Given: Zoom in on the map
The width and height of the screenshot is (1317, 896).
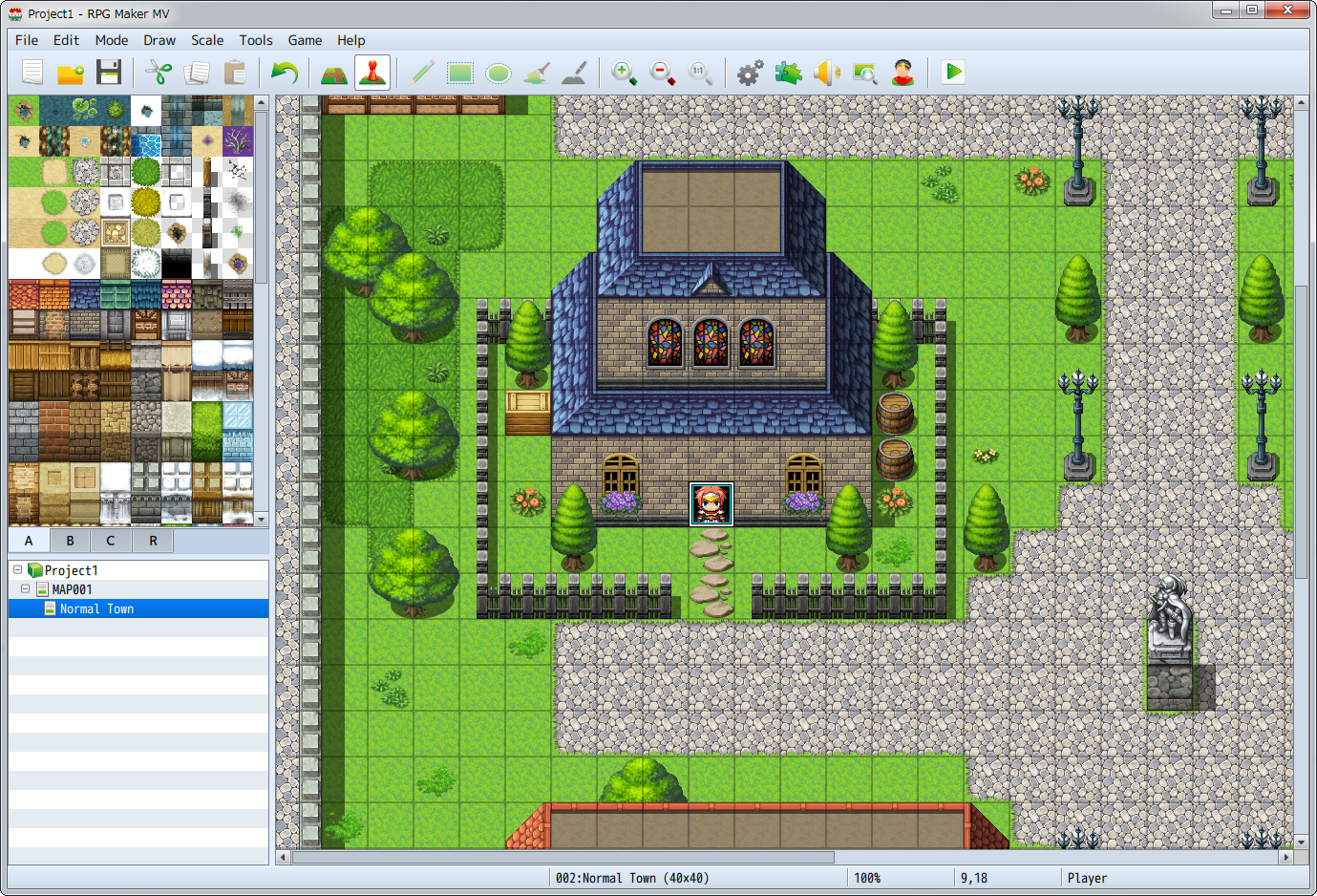Looking at the screenshot, I should [625, 73].
